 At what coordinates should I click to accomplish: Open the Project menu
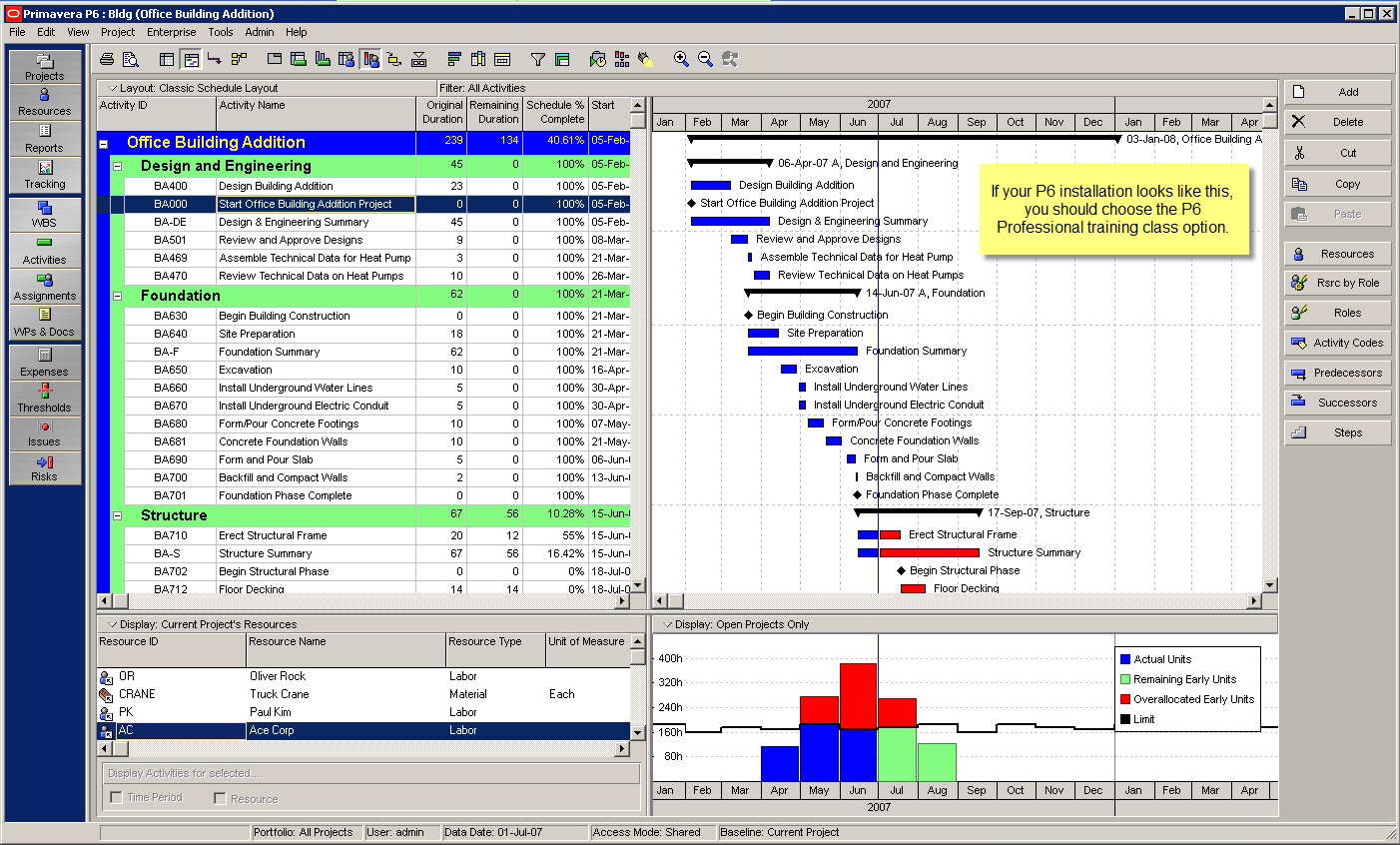pos(118,32)
